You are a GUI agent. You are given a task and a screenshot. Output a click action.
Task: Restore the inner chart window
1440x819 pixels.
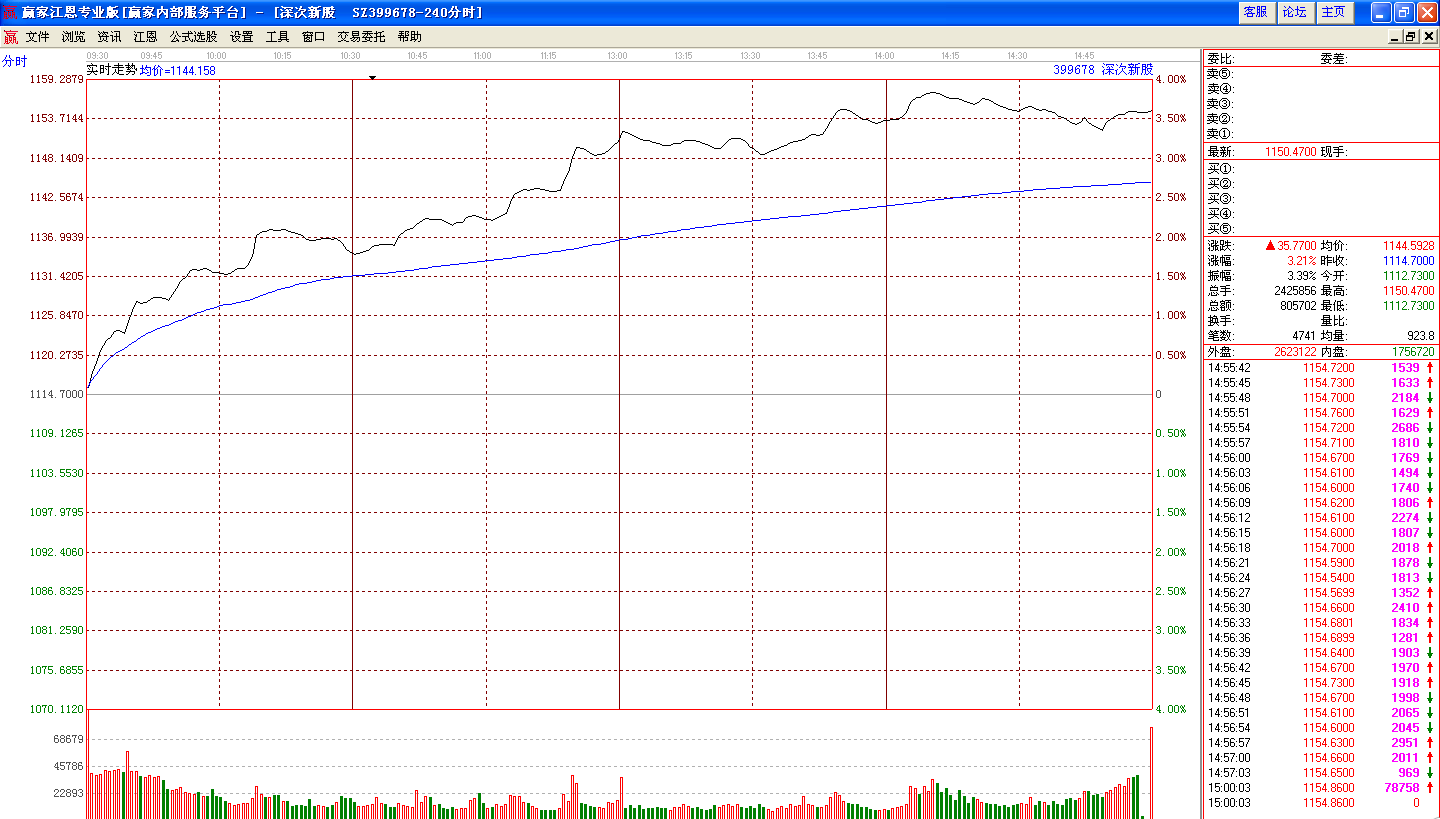pos(1411,37)
